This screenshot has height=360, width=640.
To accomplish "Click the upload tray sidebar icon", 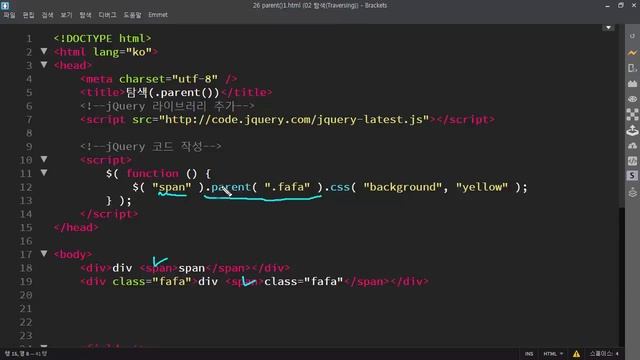I will point(632,131).
